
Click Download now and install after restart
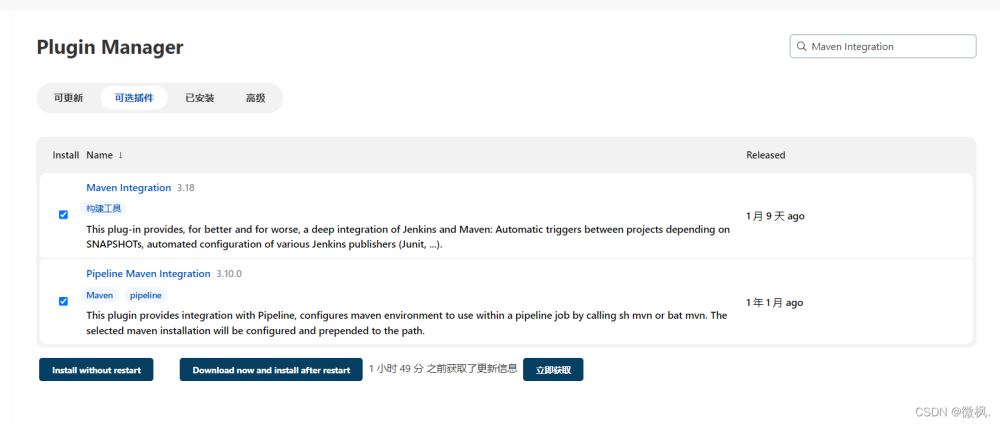pyautogui.click(x=271, y=370)
